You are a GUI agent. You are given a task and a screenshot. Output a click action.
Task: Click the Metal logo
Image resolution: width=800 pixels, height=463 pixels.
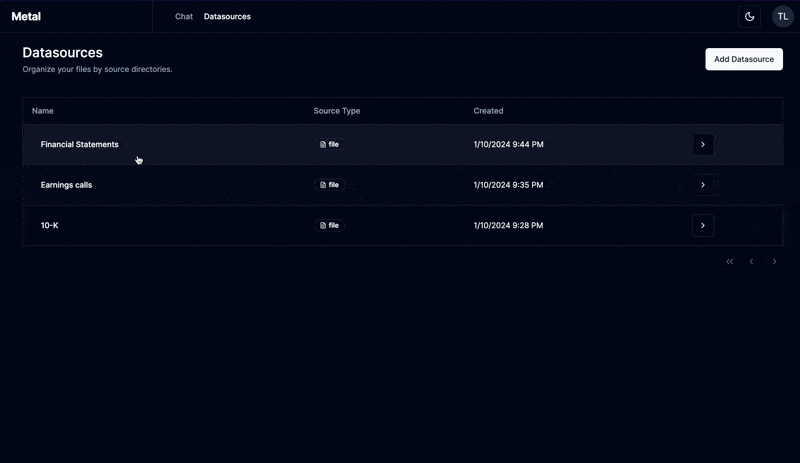coord(26,16)
